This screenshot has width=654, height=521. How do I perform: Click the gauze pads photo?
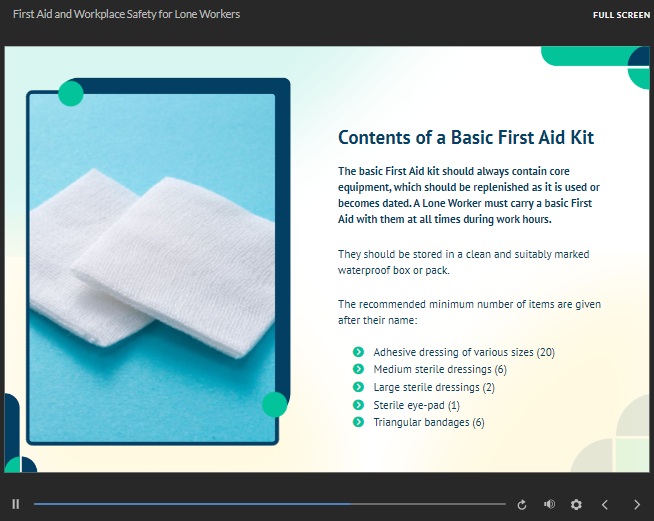[x=151, y=267]
